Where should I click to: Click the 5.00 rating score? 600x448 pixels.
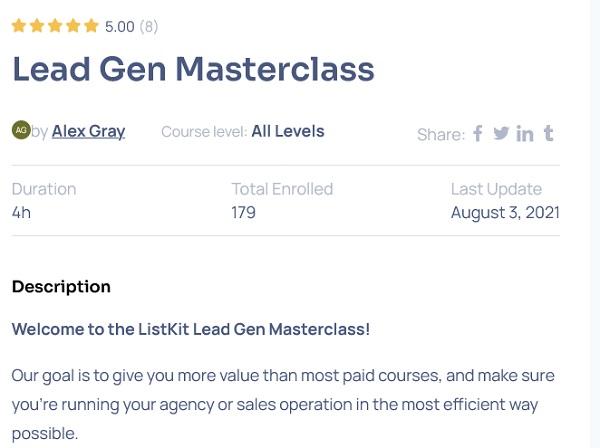point(120,27)
